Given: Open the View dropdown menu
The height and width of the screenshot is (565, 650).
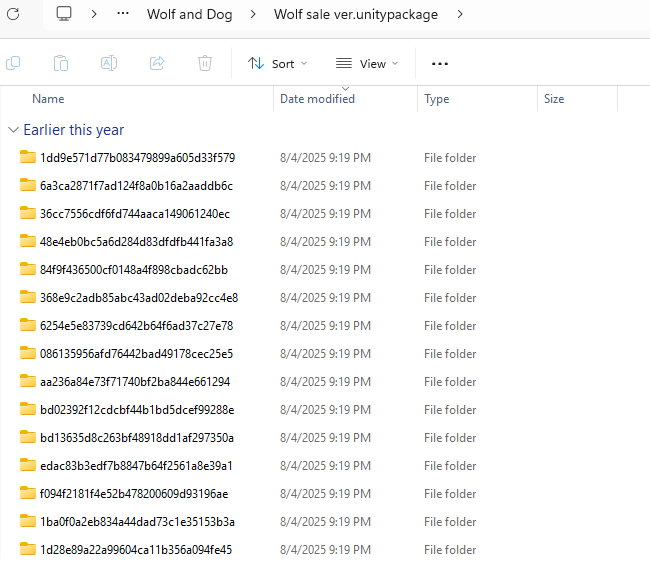Looking at the screenshot, I should pyautogui.click(x=367, y=63).
